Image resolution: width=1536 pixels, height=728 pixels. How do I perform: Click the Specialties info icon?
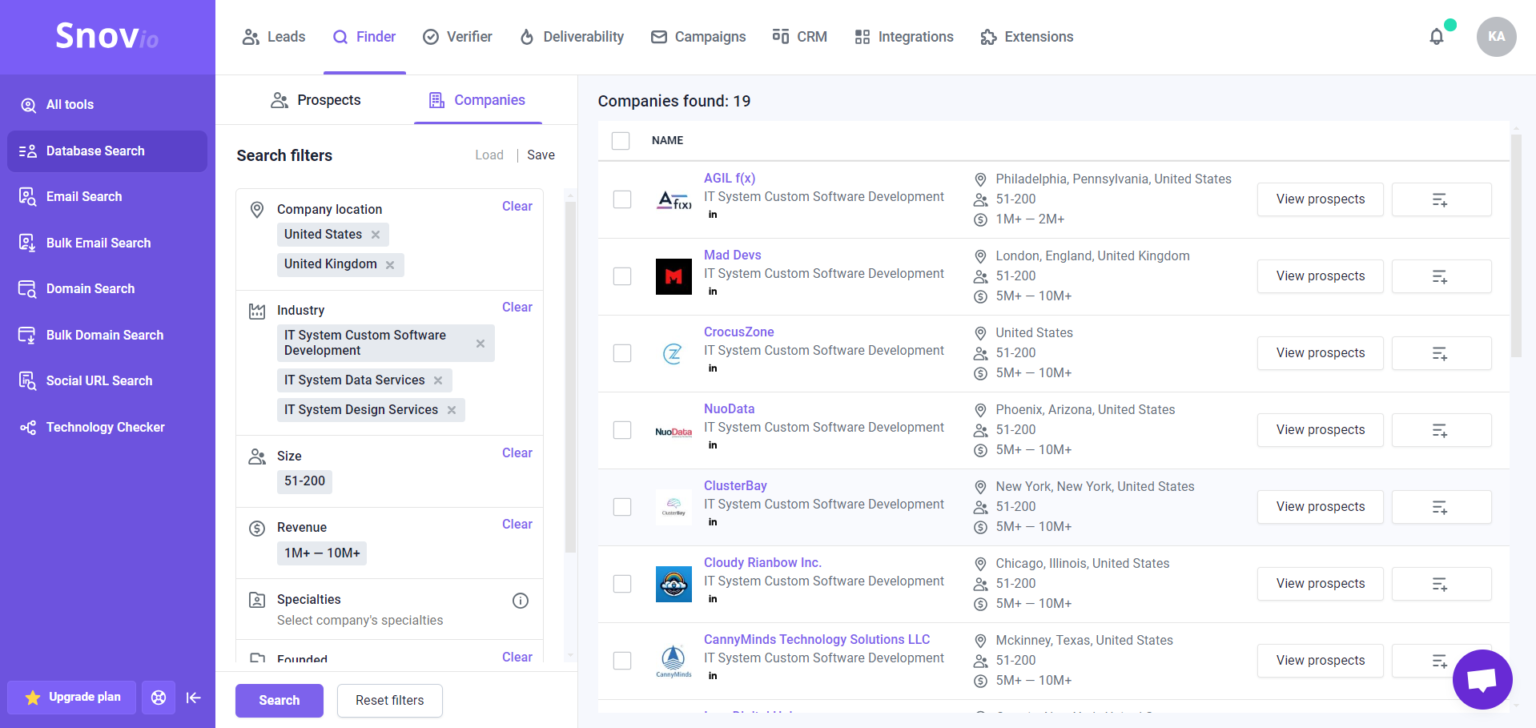pos(520,600)
